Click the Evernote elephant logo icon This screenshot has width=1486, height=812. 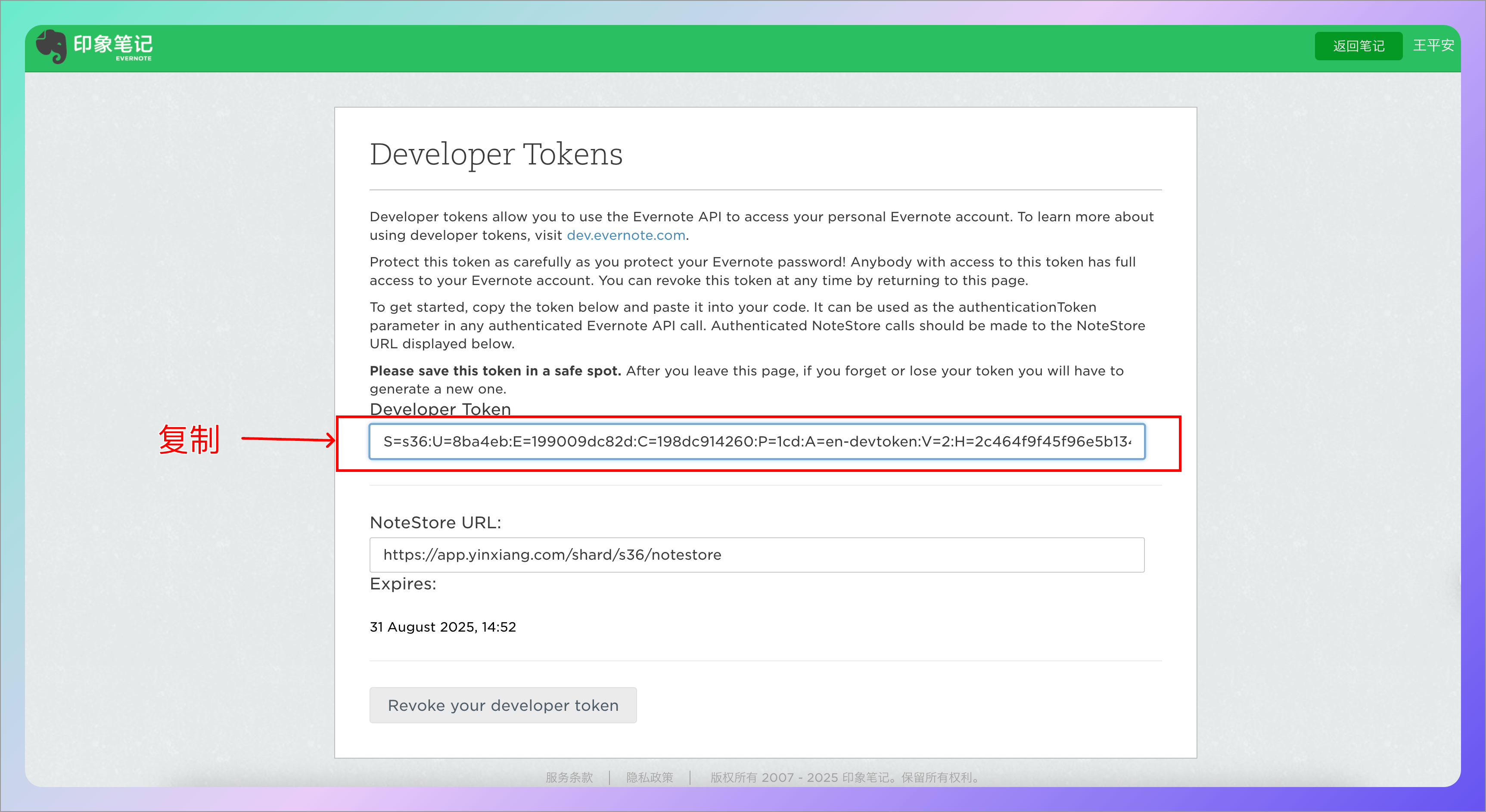(51, 46)
